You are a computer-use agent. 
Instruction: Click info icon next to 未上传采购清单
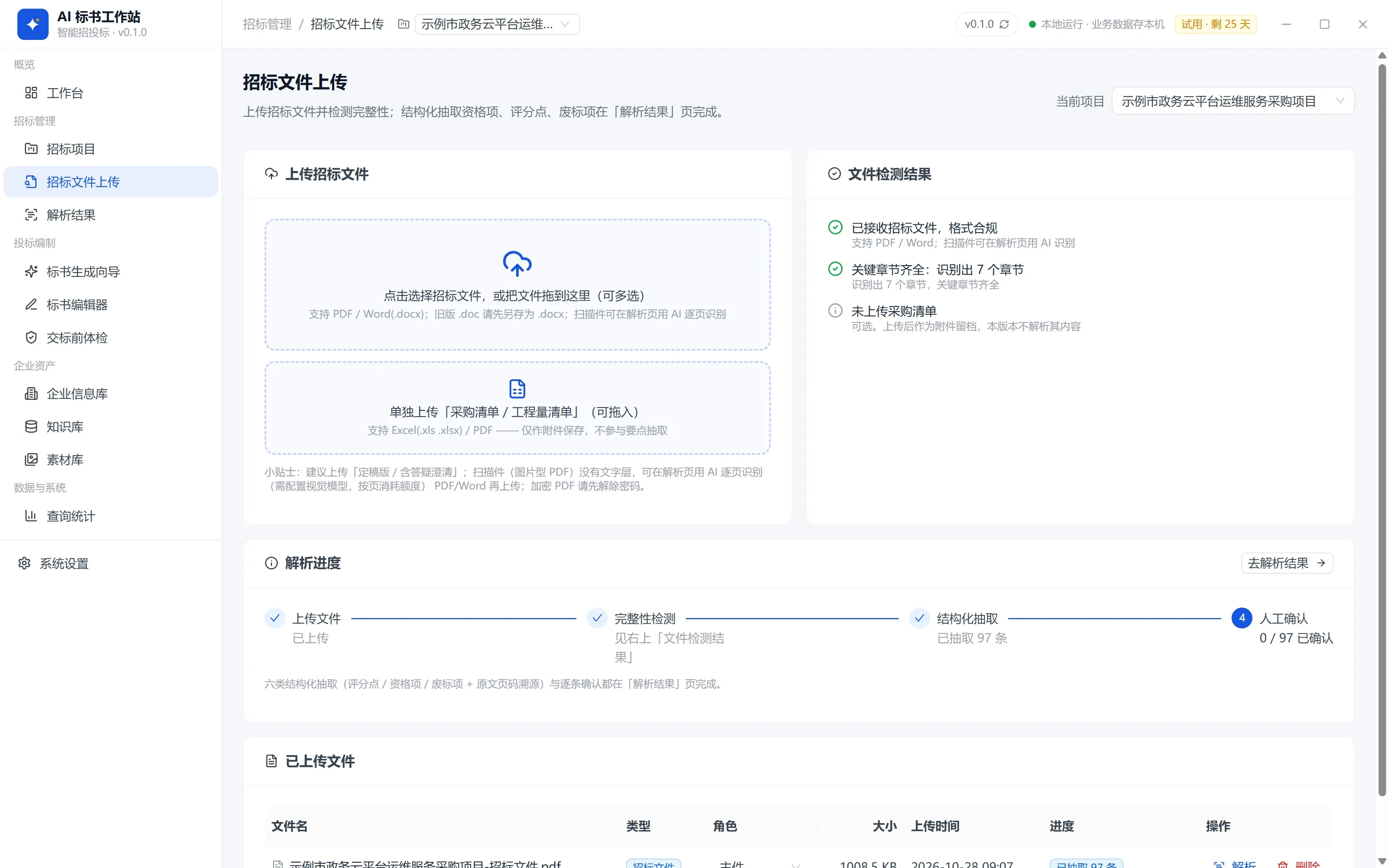tap(835, 311)
